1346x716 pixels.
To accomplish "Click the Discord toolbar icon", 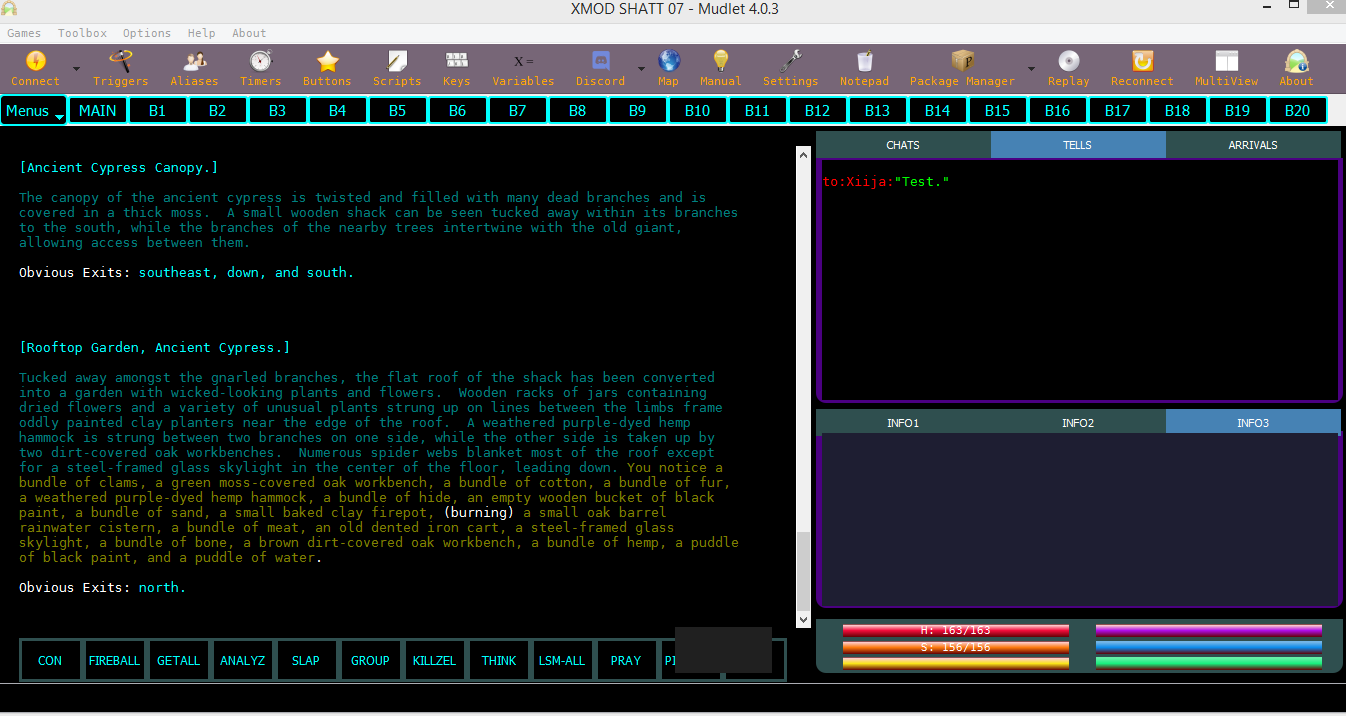I will 600,69.
